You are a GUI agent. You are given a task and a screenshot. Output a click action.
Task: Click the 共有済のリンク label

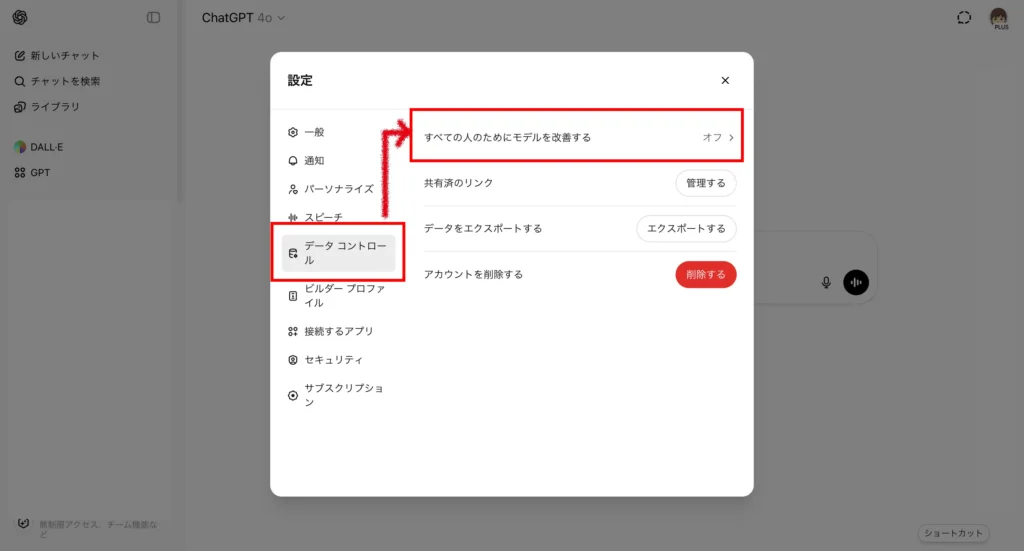point(458,183)
